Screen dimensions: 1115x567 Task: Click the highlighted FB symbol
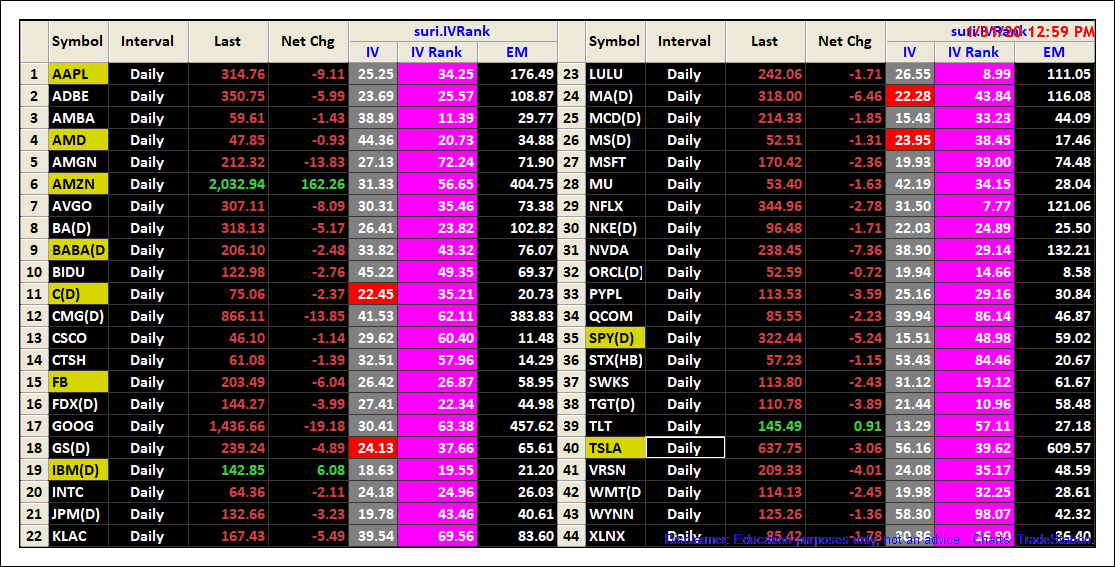(x=78, y=383)
